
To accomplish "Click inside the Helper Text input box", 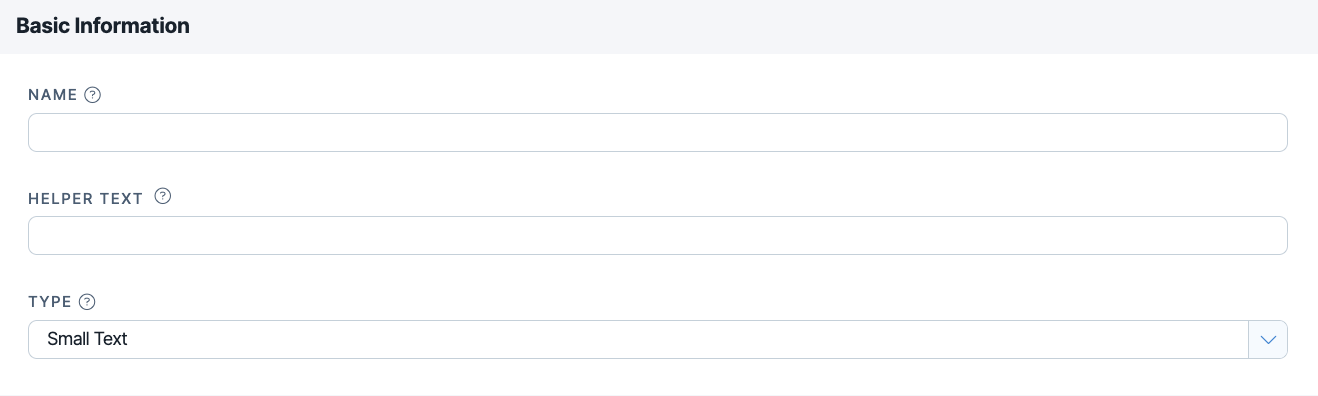I will [657, 236].
